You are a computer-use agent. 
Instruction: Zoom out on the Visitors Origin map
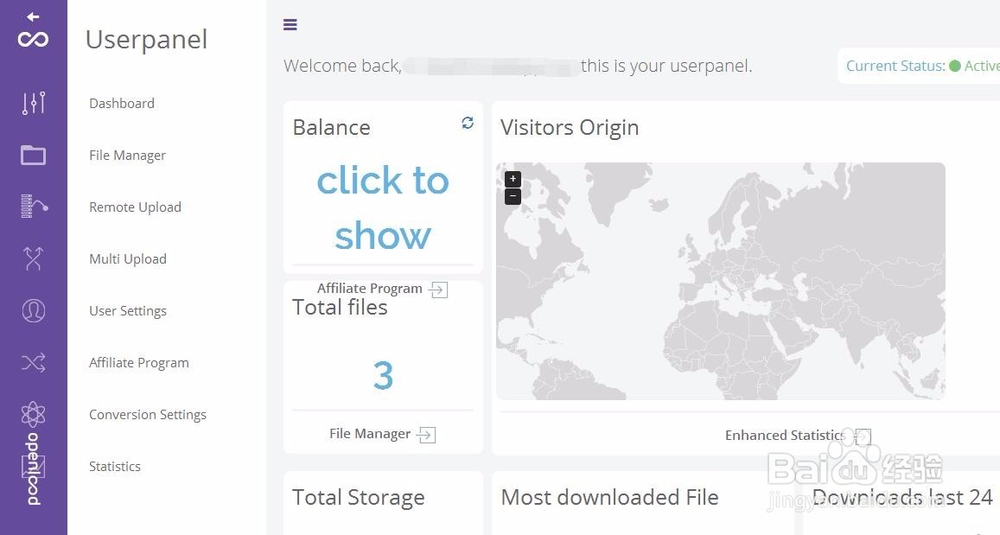(513, 196)
